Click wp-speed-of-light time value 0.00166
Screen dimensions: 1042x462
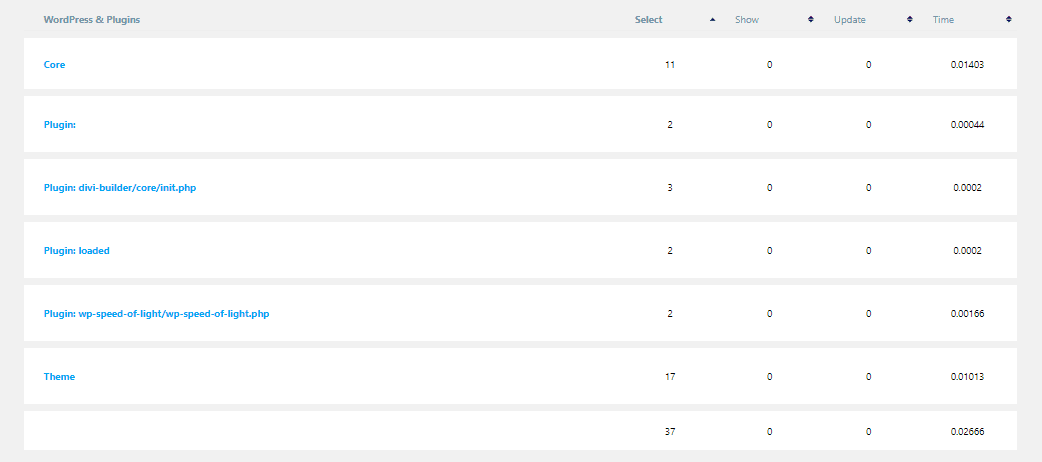(x=968, y=314)
